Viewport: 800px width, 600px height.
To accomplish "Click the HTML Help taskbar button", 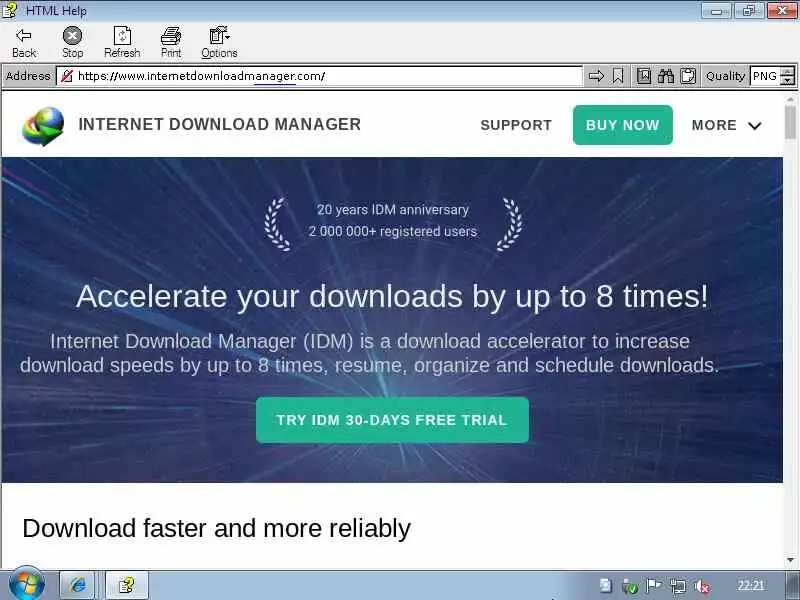I will pos(127,585).
